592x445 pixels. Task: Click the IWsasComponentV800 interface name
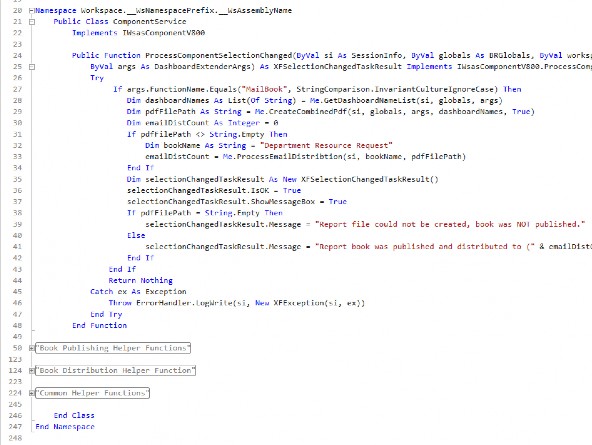[164, 33]
